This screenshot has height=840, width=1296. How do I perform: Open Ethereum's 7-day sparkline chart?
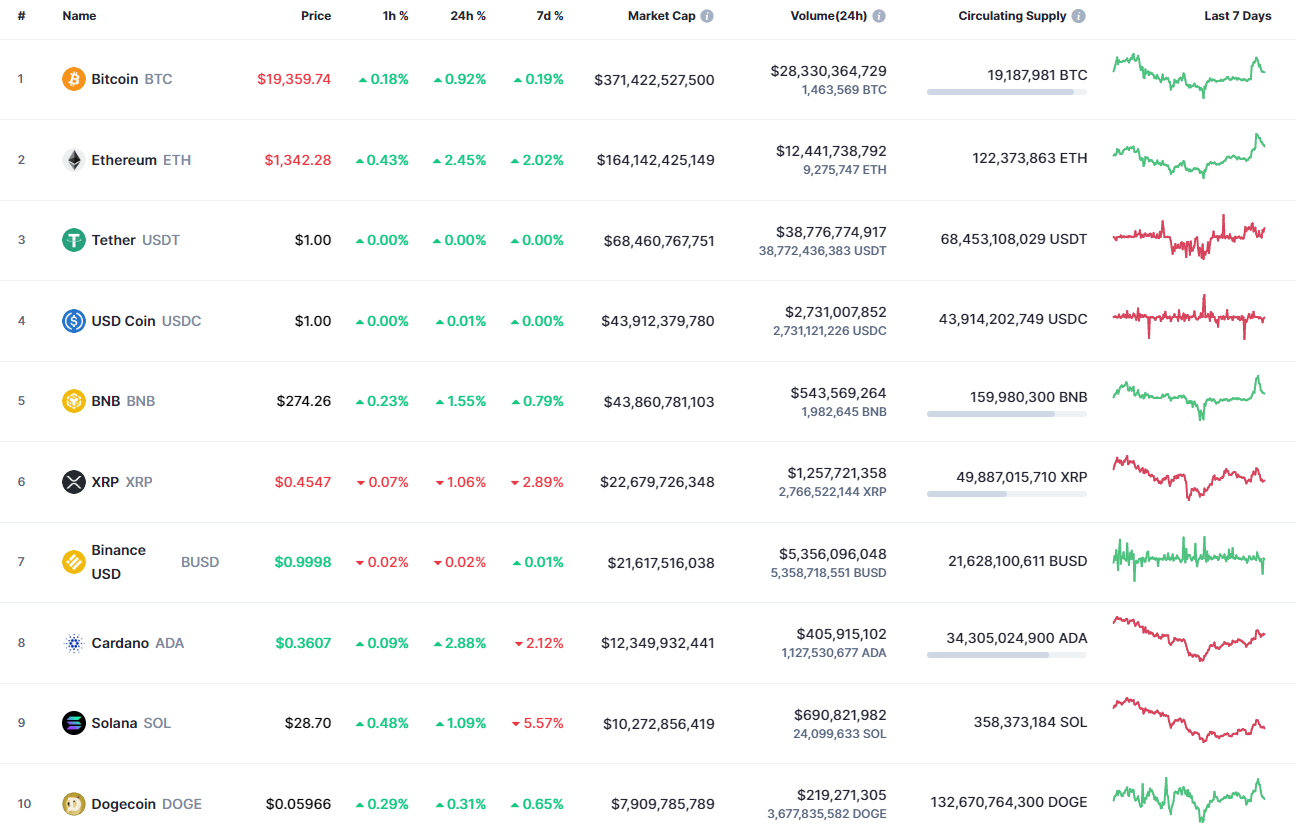[1189, 156]
